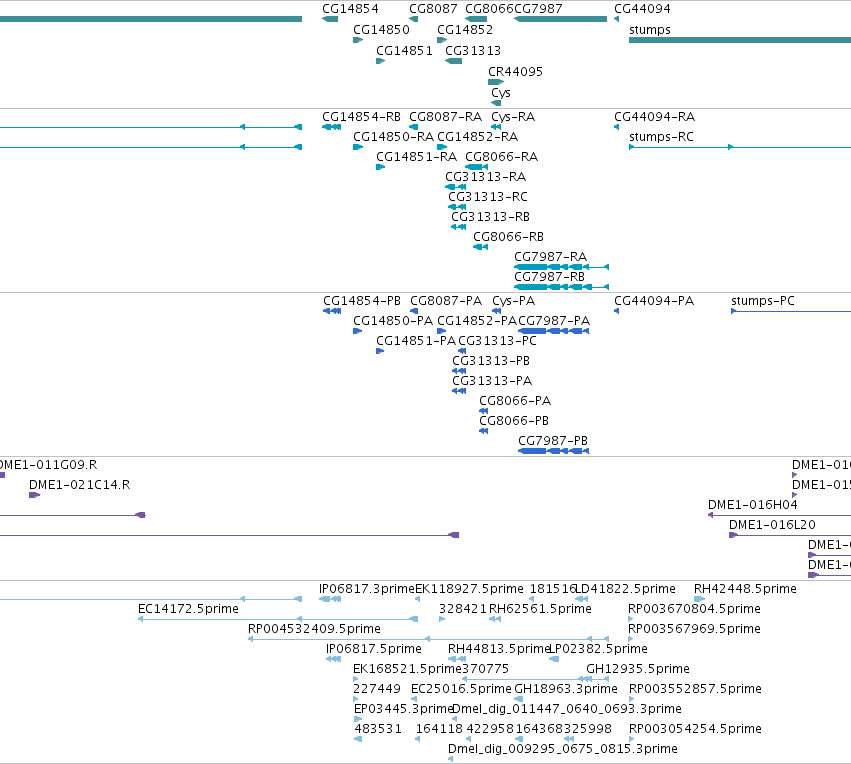Select the CG7987-RA transcript glyph

561,267
